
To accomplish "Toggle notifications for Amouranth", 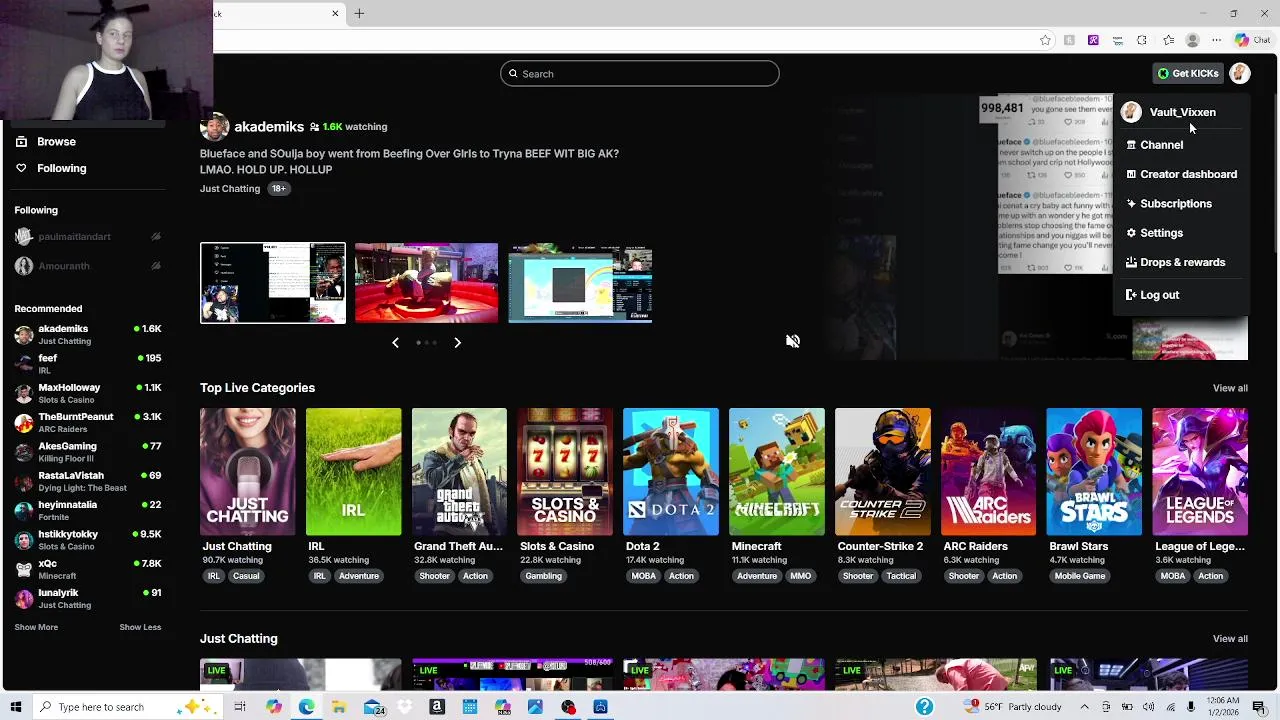I will pyautogui.click(x=156, y=266).
